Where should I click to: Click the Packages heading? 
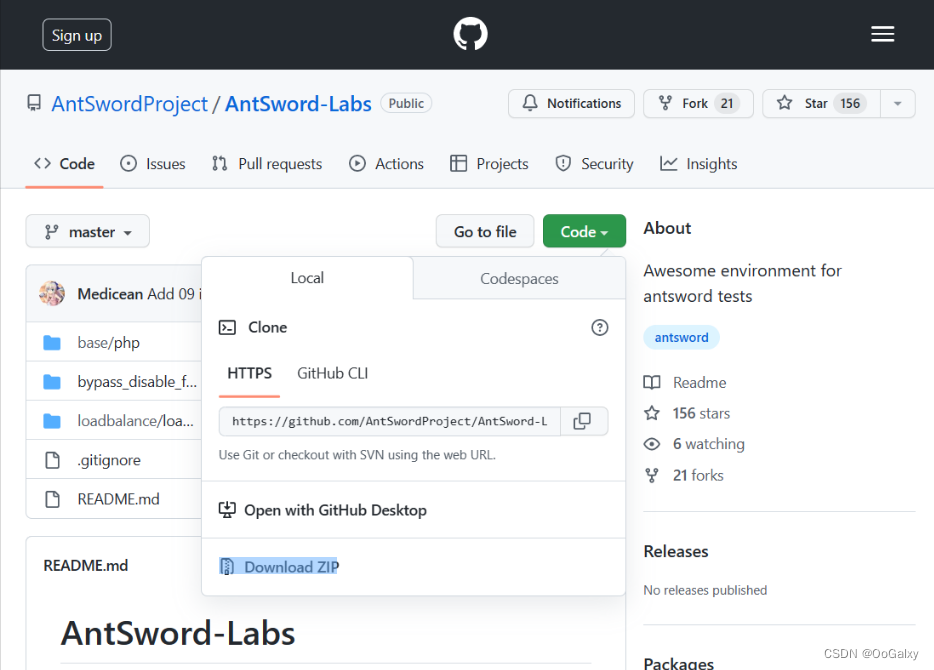678,663
